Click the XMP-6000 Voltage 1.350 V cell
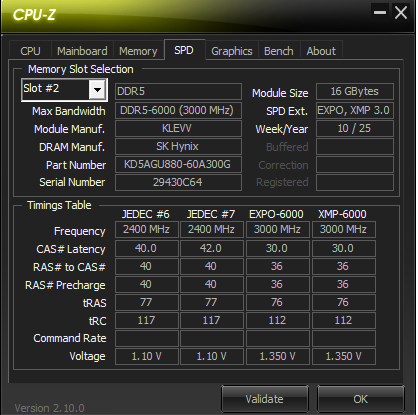Viewport: 418px width, 415px height. (x=343, y=356)
